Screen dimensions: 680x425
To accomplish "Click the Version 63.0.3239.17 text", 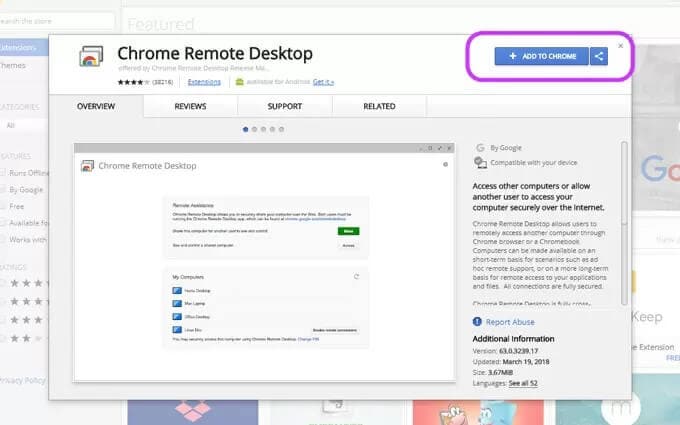I will pos(505,351).
